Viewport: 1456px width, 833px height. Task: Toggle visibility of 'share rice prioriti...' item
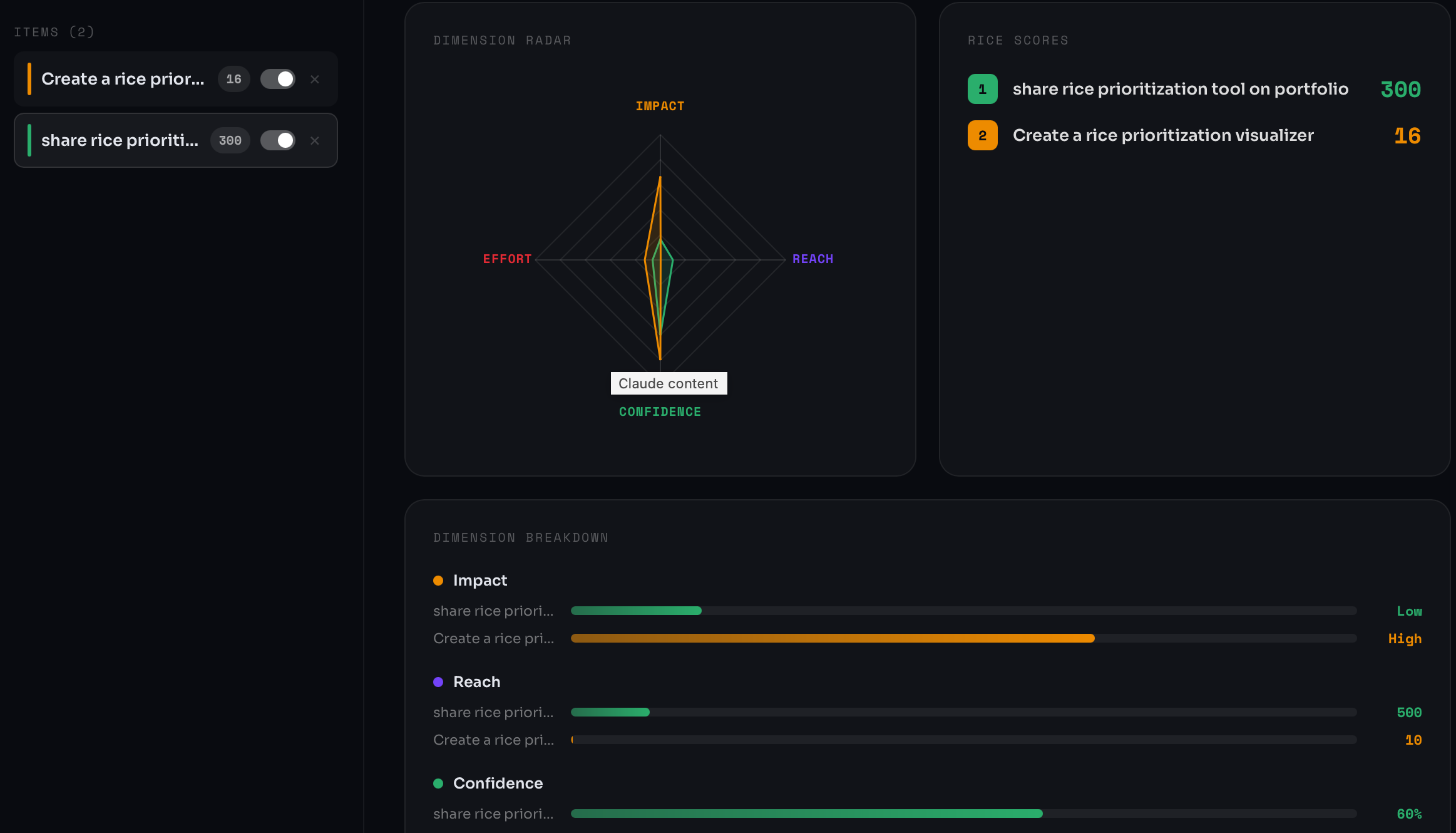(278, 140)
